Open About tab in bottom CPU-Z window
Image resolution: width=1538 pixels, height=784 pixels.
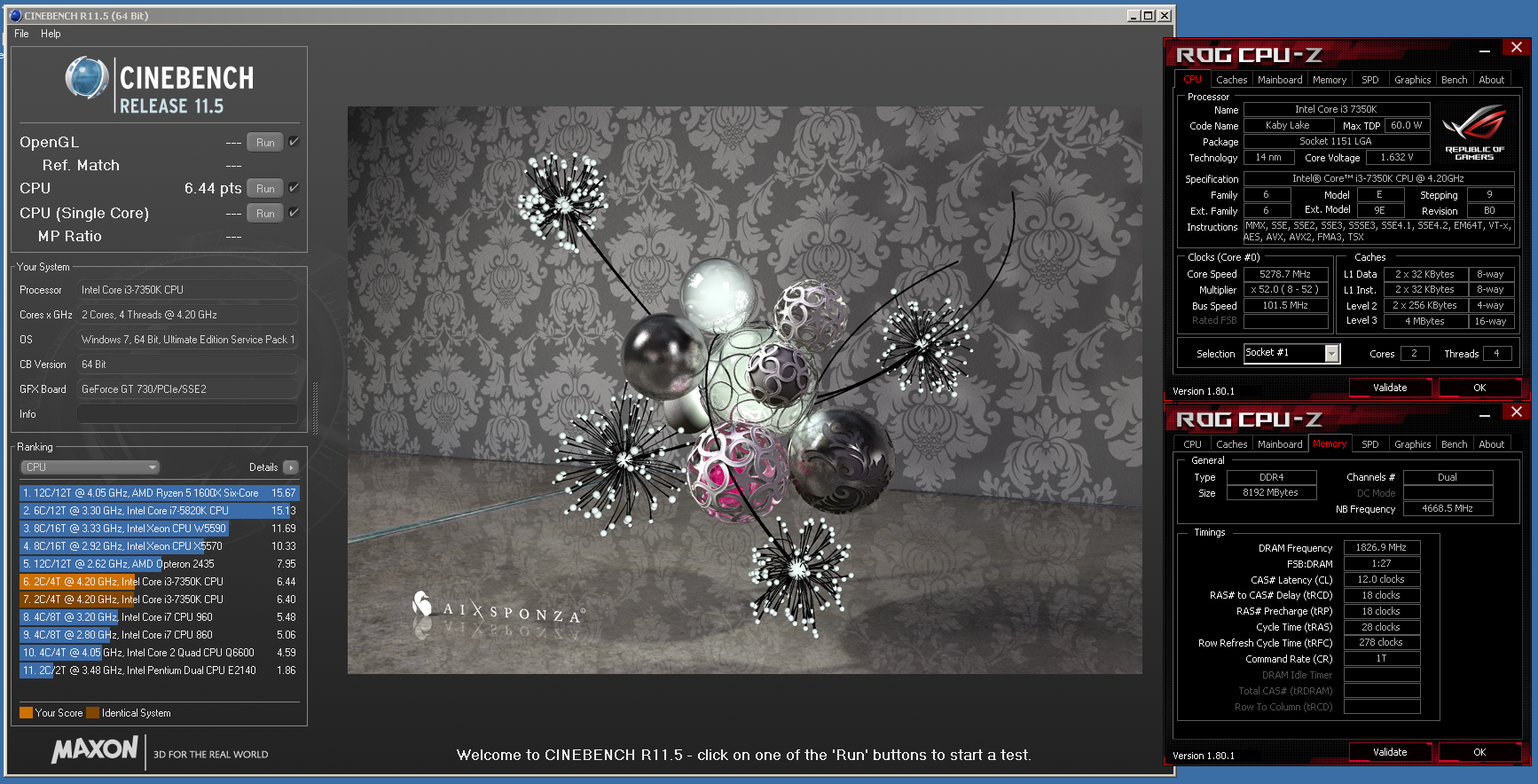(1491, 444)
